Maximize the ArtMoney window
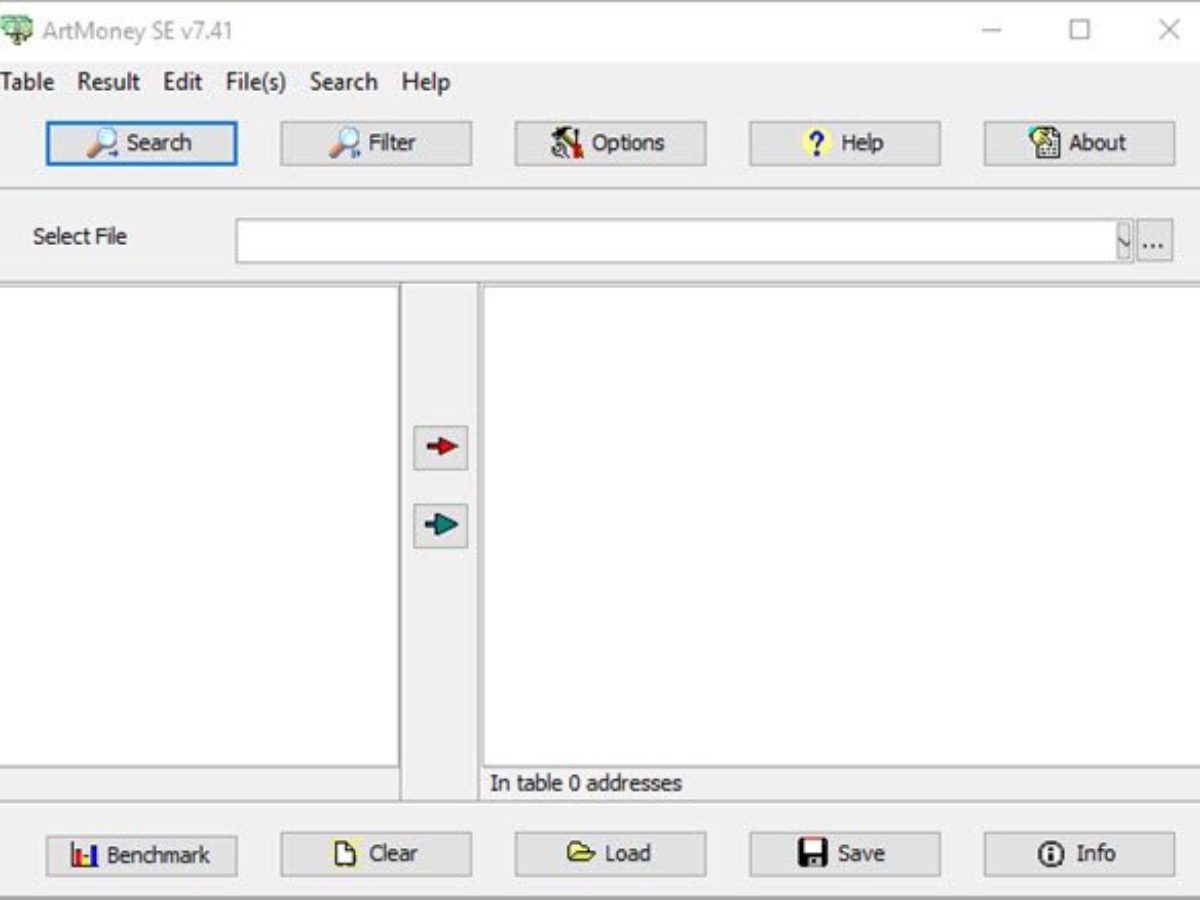The height and width of the screenshot is (900, 1200). coord(1079,30)
